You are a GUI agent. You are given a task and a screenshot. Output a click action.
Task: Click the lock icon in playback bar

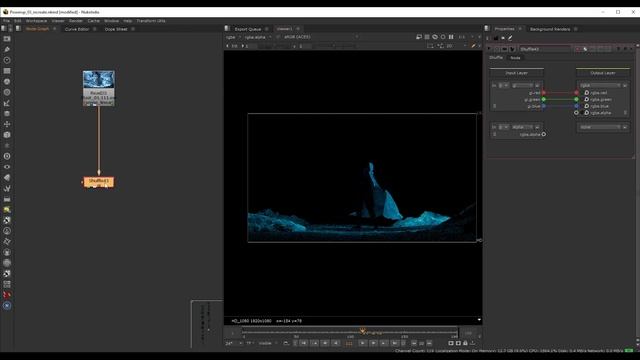pos(465,343)
